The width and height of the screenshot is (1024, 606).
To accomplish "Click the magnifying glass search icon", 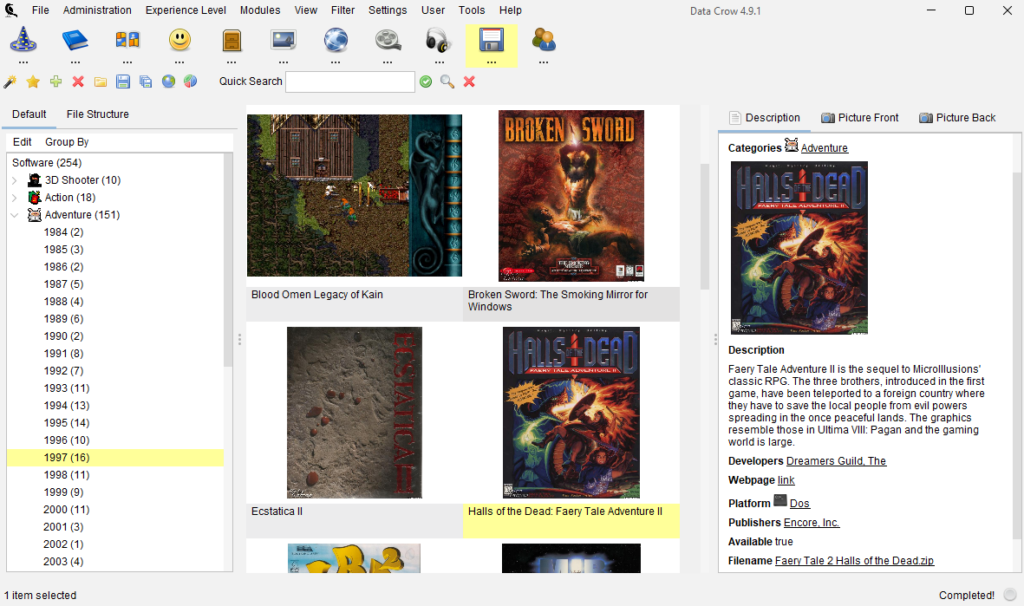I will (447, 82).
